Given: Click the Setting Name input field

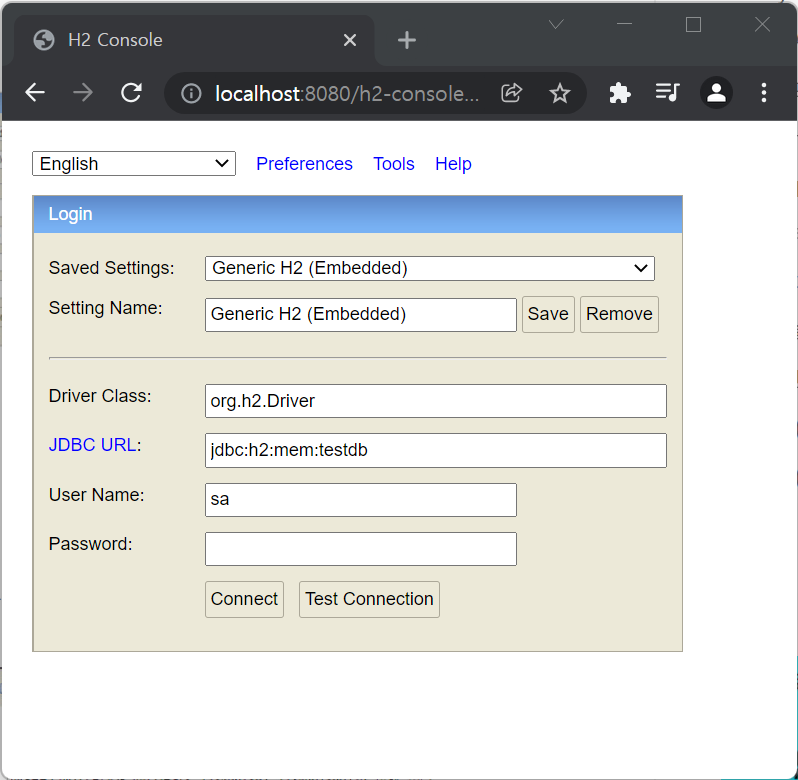Looking at the screenshot, I should (361, 314).
